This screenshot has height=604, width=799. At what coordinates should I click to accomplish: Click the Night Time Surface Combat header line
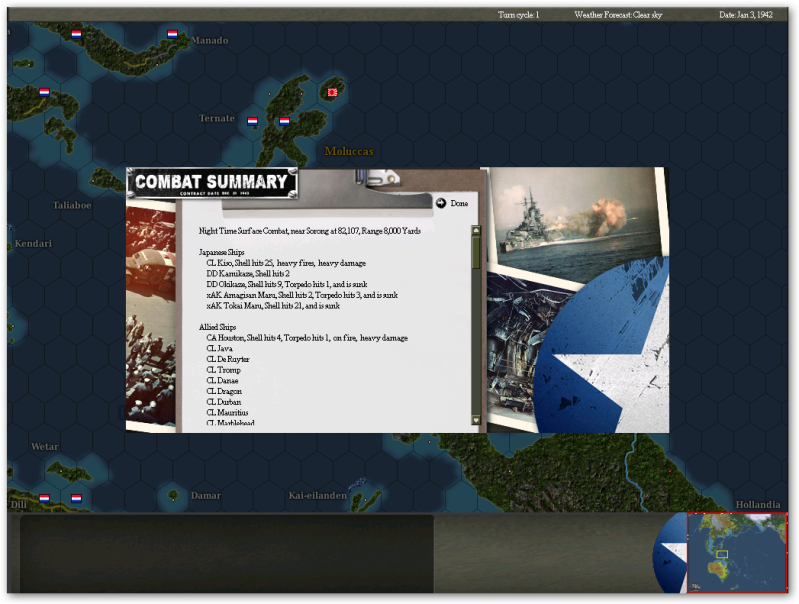pyautogui.click(x=310, y=231)
